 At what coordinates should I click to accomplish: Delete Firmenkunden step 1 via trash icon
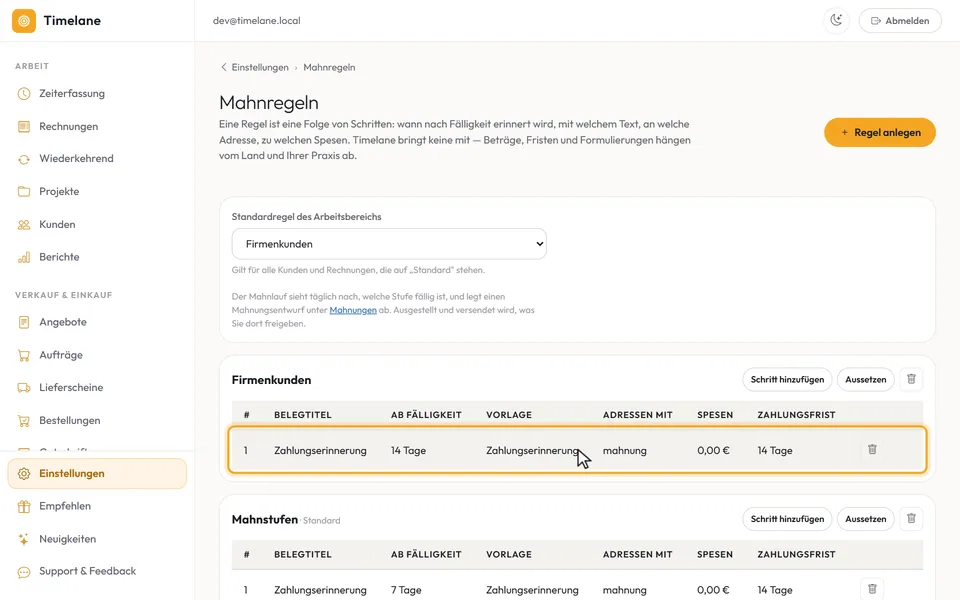point(872,449)
